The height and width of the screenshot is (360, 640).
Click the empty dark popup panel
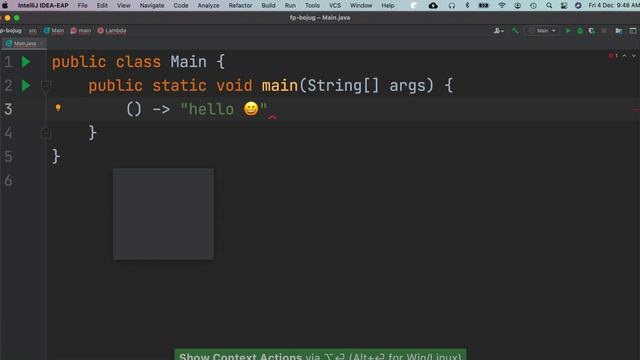tap(163, 214)
